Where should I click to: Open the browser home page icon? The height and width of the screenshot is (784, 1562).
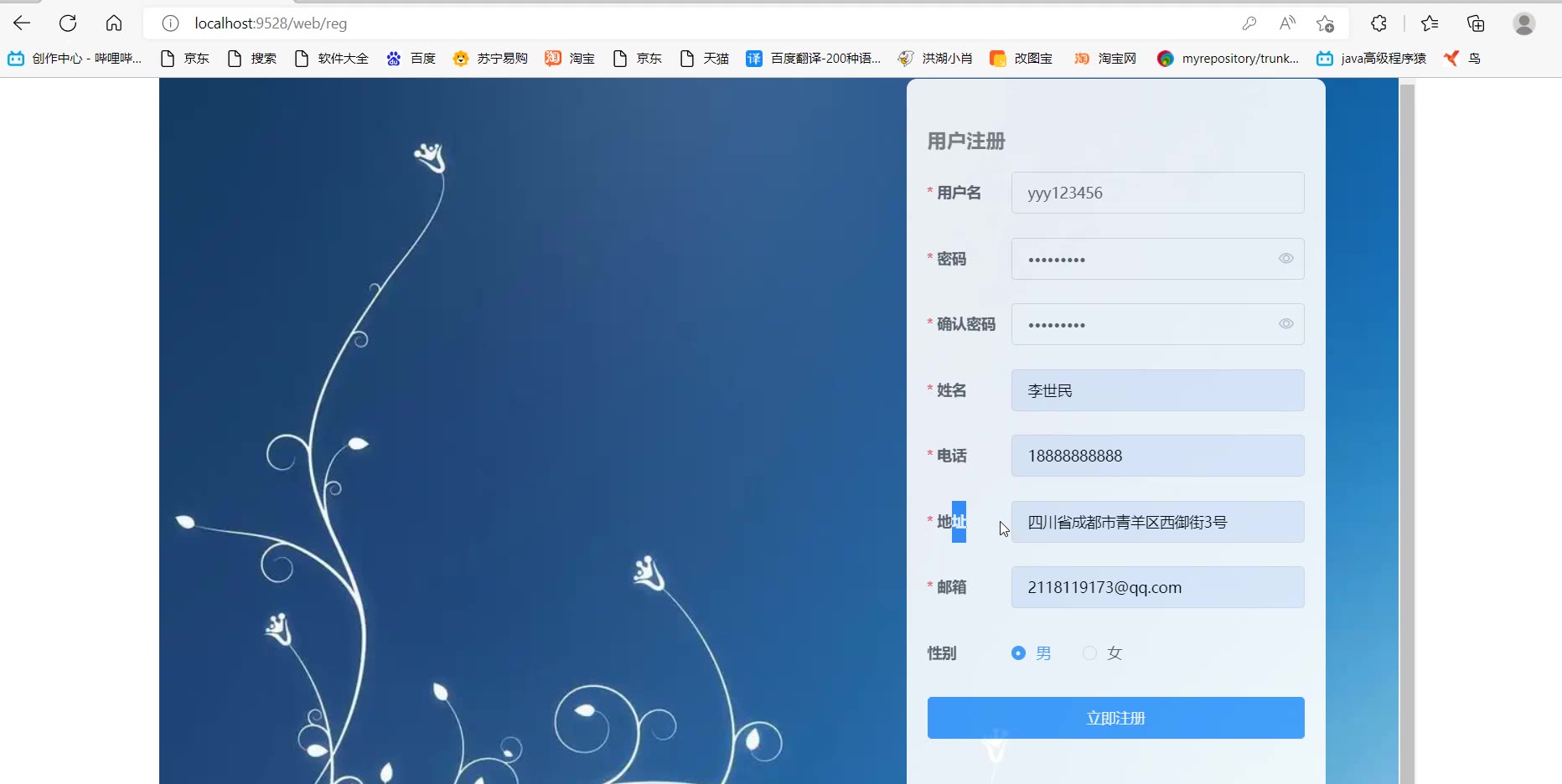pos(114,23)
